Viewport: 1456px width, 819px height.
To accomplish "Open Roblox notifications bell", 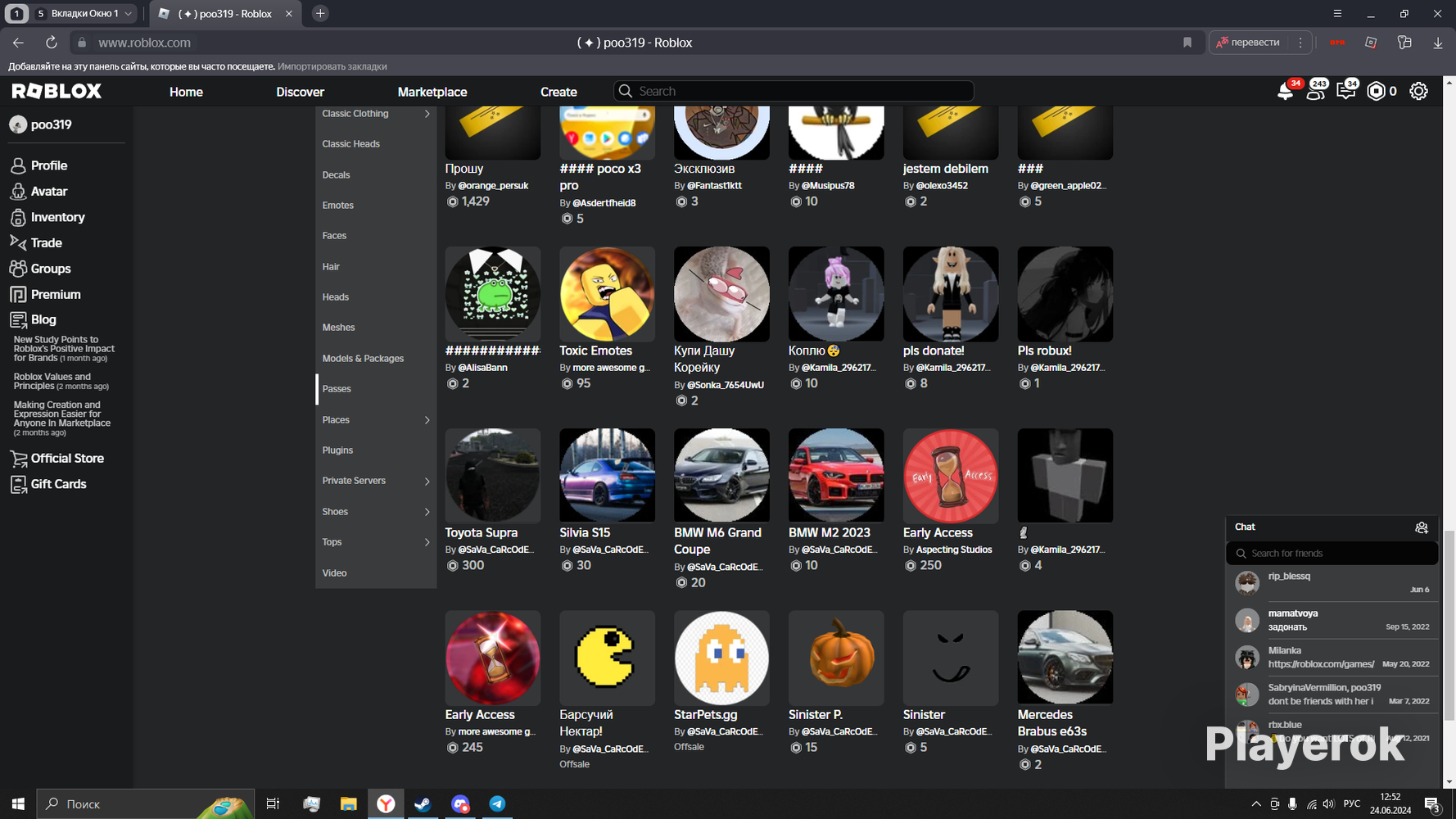I will click(x=1285, y=91).
